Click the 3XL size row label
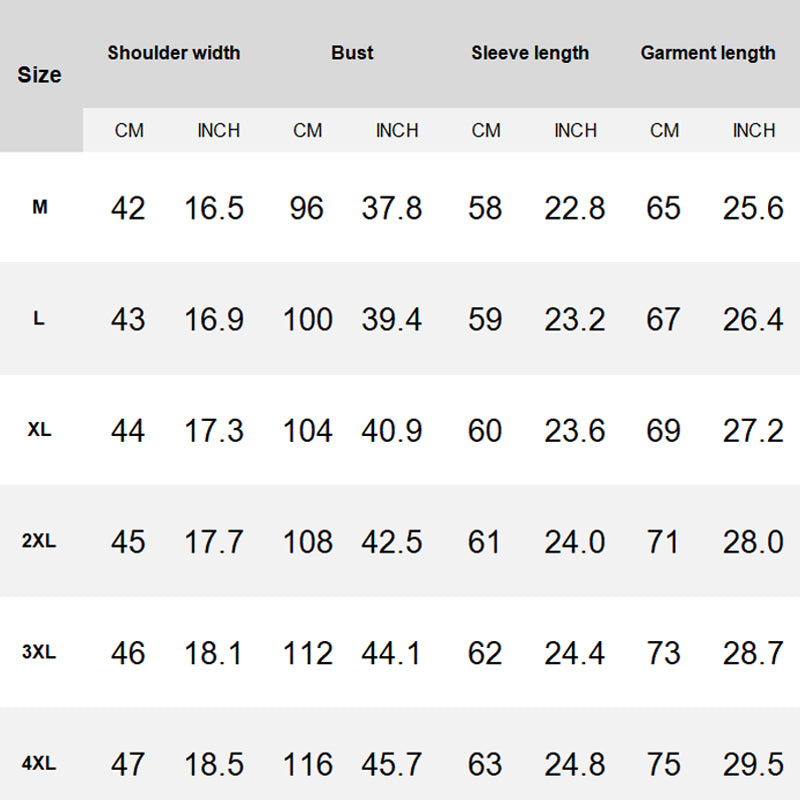 pyautogui.click(x=40, y=653)
